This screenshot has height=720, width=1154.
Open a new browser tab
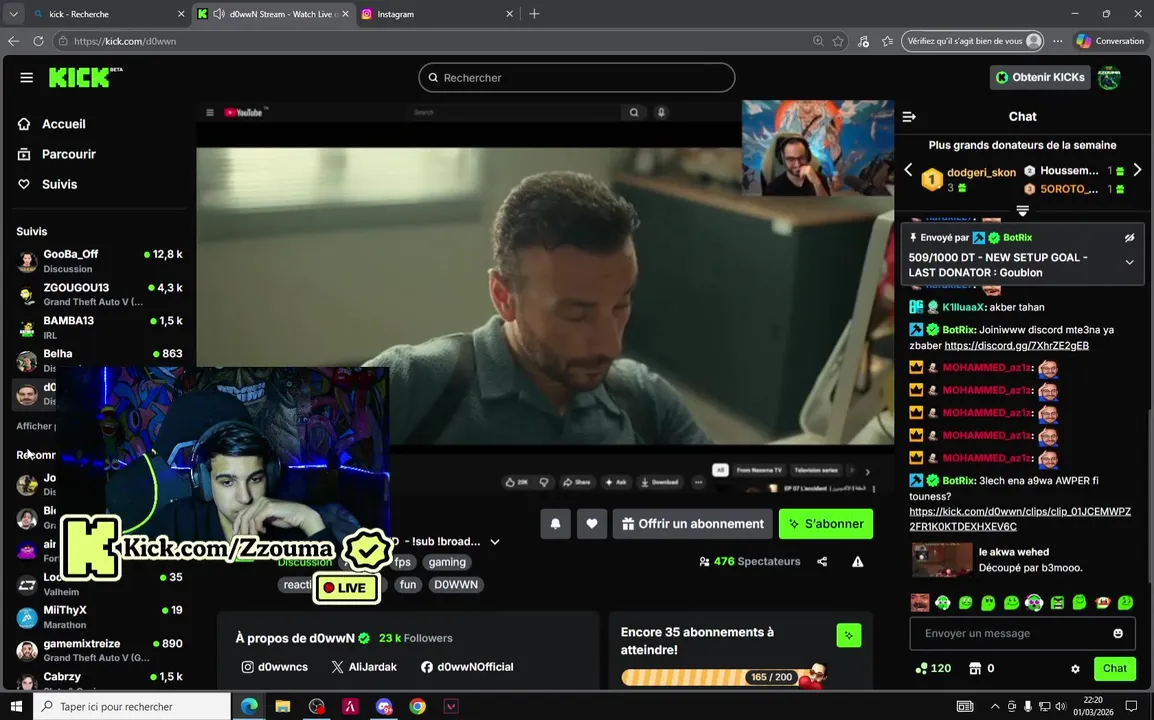coord(534,14)
